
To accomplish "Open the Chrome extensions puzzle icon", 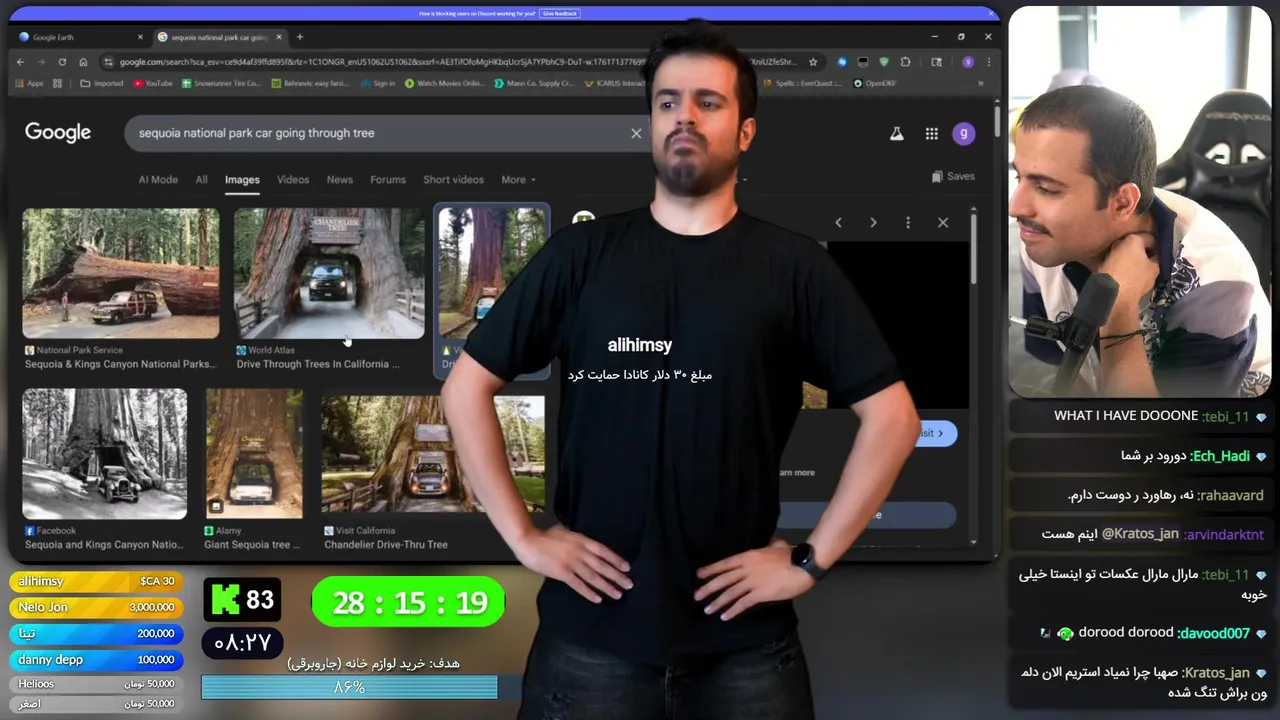I will pos(905,62).
